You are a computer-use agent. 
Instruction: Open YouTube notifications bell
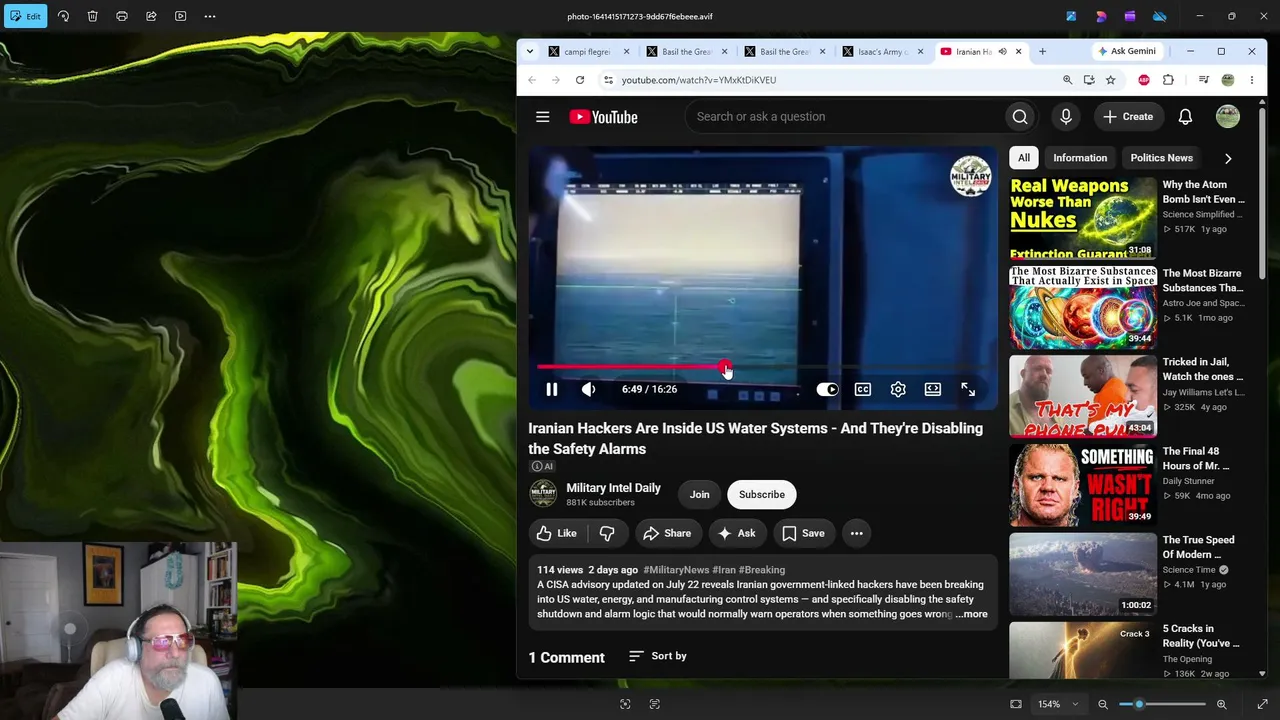1185,117
